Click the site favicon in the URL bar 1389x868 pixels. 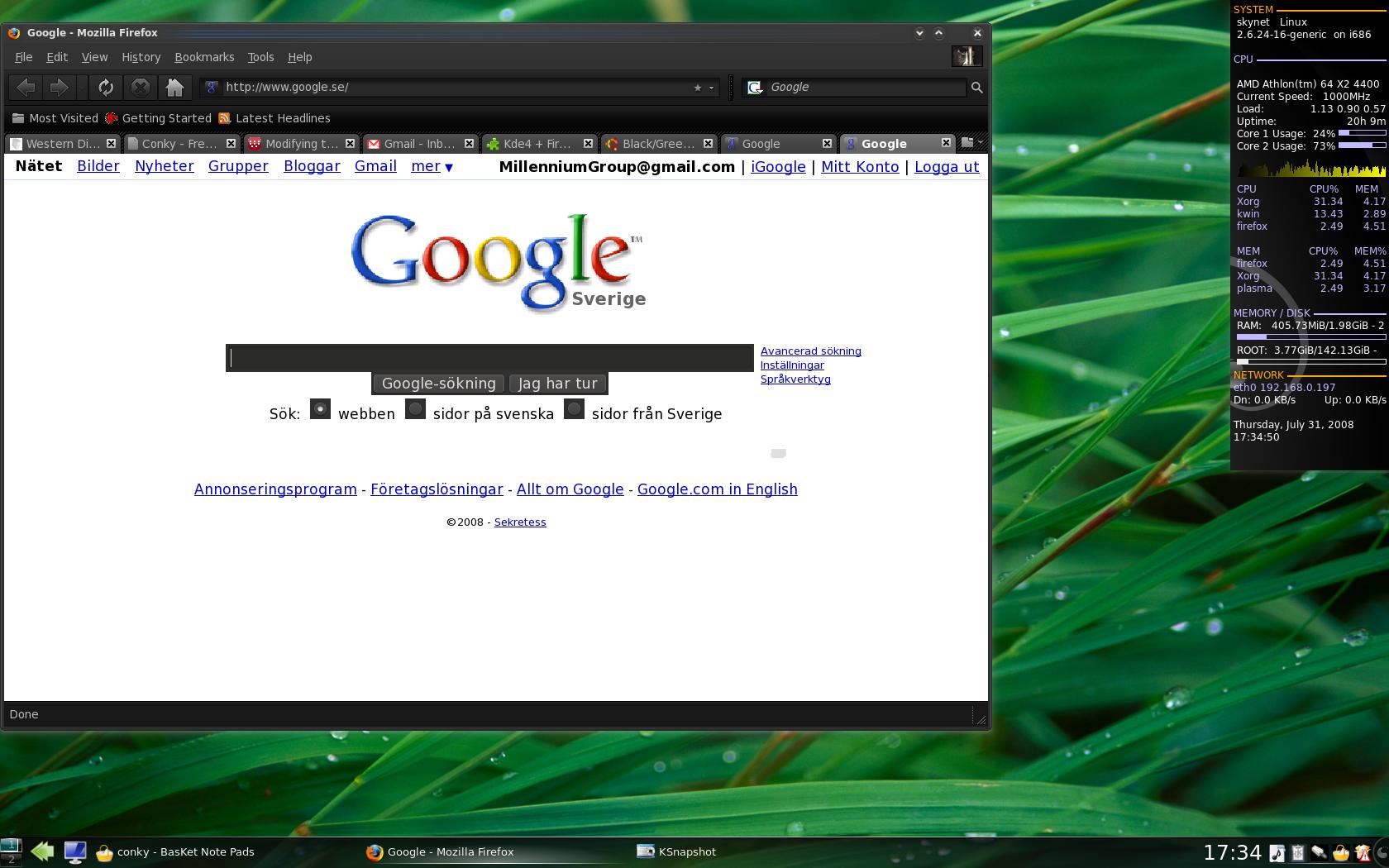211,88
